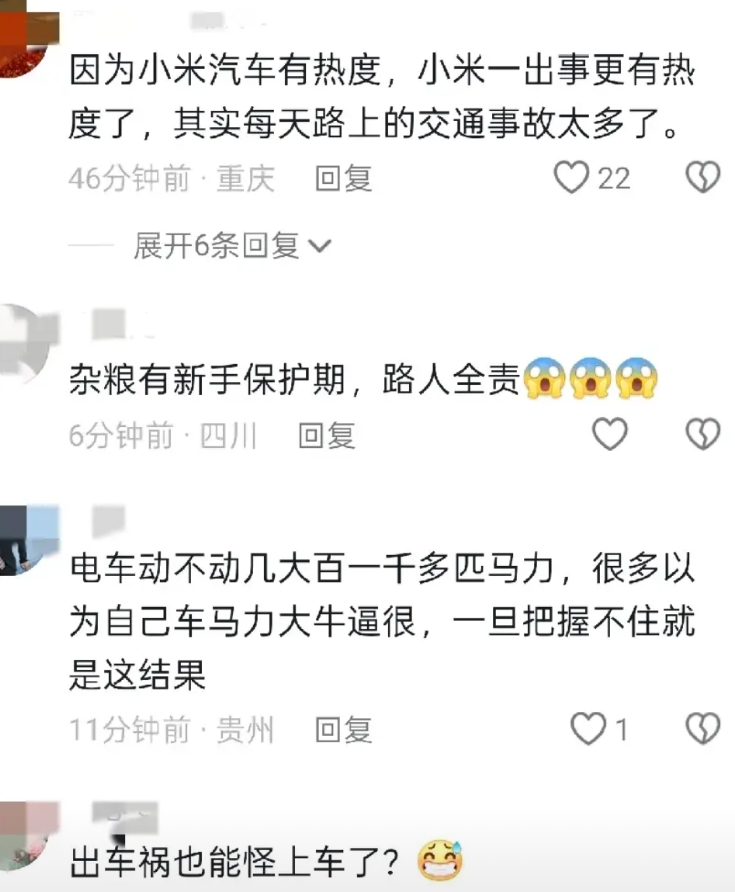Open avatar of the 电车动不动 commenter
This screenshot has width=735, height=892.
pos(26,540)
